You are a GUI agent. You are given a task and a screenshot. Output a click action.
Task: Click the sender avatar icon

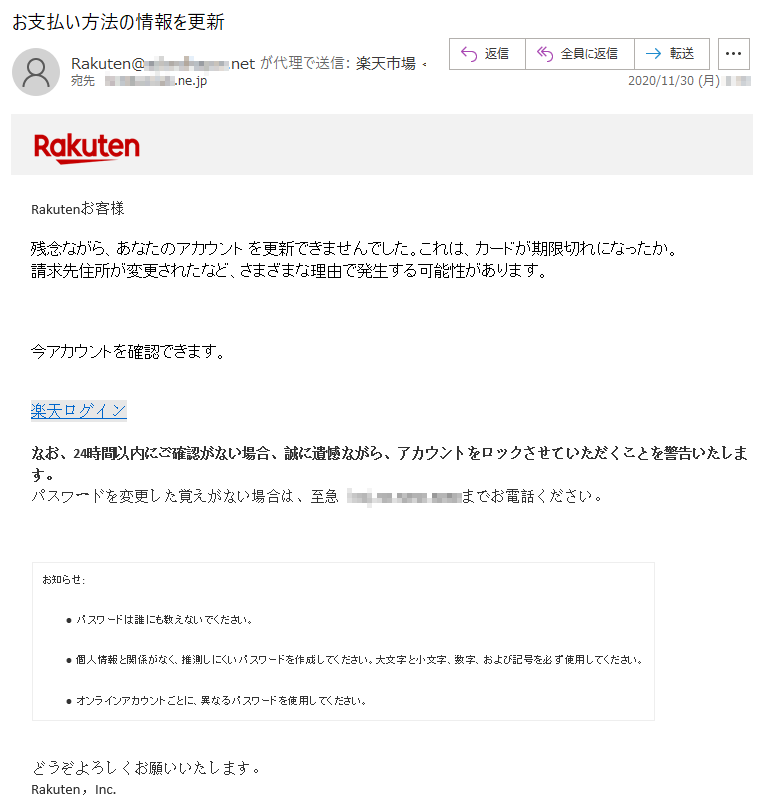pos(36,72)
